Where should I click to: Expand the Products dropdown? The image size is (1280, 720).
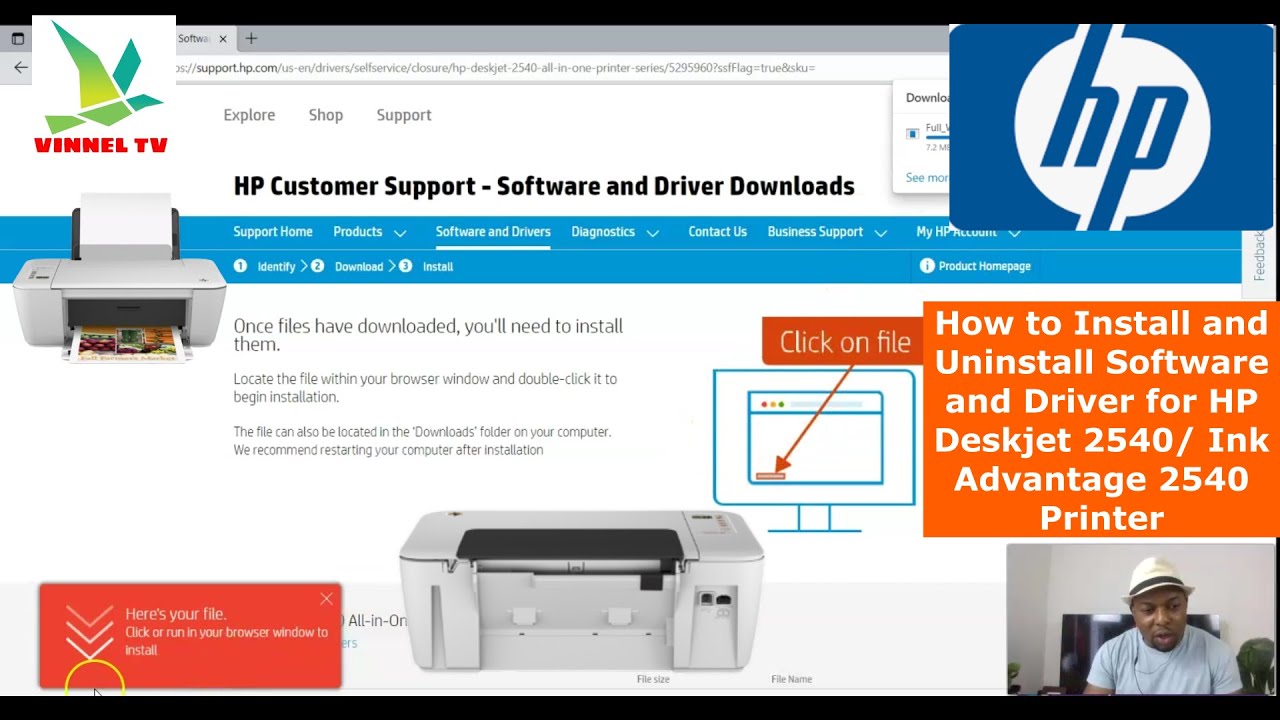(370, 232)
